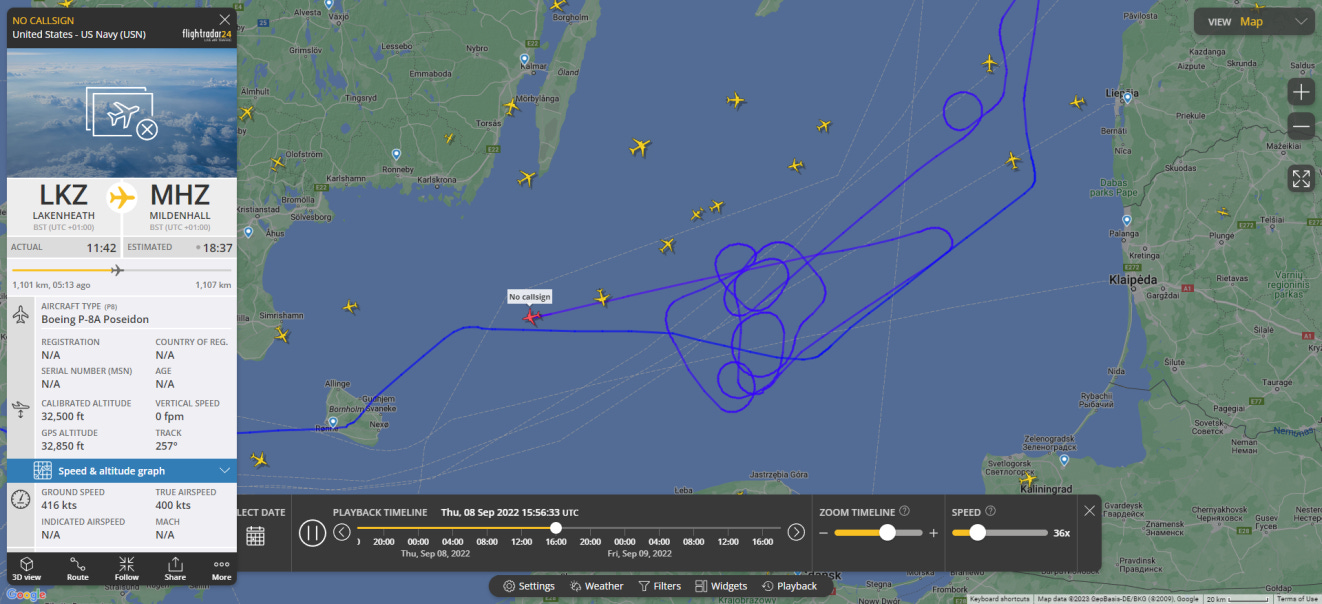The image size is (1322, 604).
Task: Switch the map to fullscreen
Action: click(x=1301, y=179)
